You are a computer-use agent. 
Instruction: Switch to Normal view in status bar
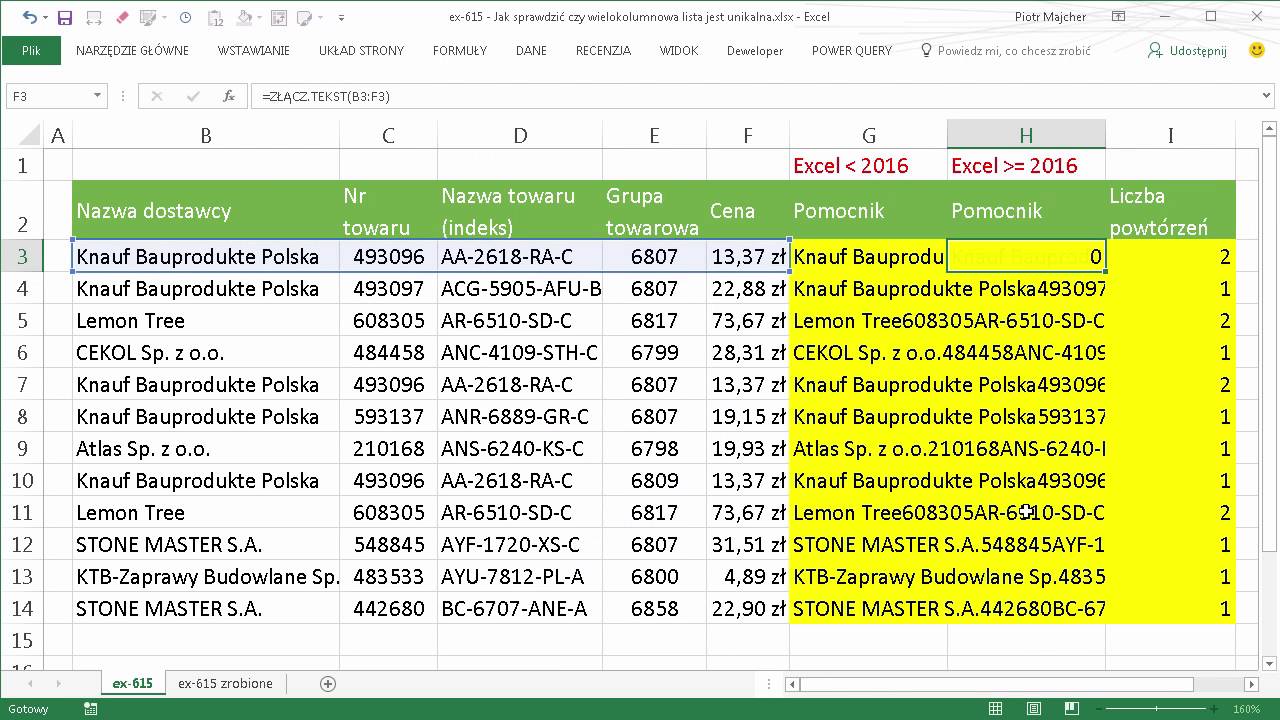pyautogui.click(x=995, y=709)
